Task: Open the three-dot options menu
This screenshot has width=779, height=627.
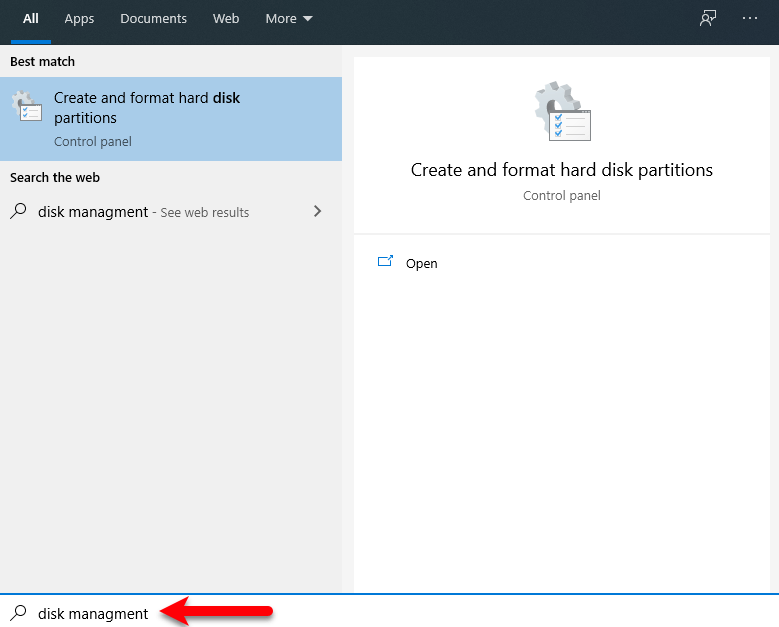Action: pyautogui.click(x=750, y=18)
